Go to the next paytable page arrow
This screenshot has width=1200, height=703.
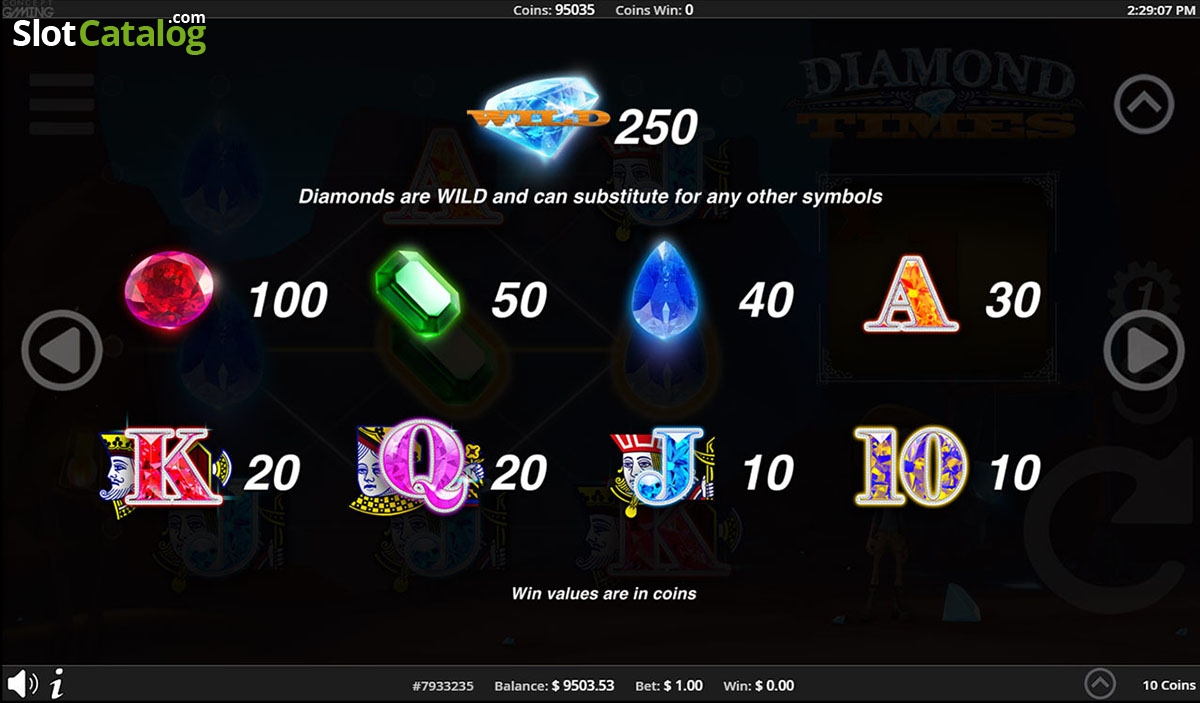pos(1144,351)
